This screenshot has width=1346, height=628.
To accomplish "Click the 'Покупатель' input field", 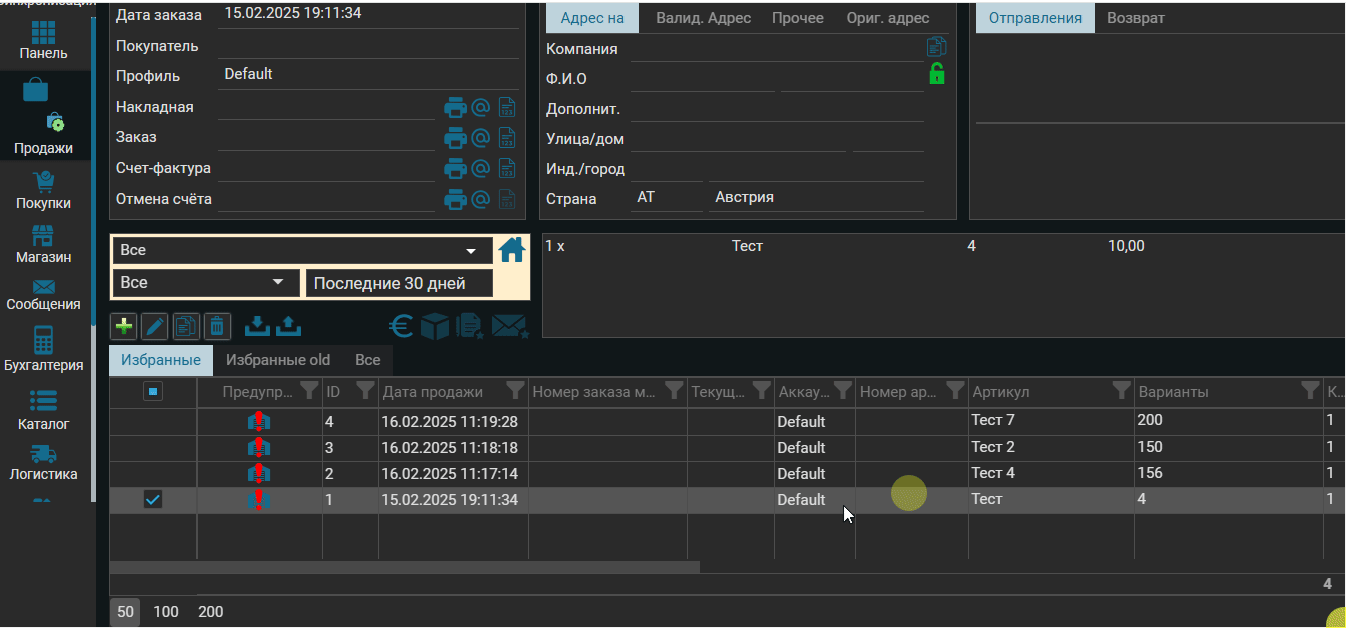I will click(x=367, y=46).
